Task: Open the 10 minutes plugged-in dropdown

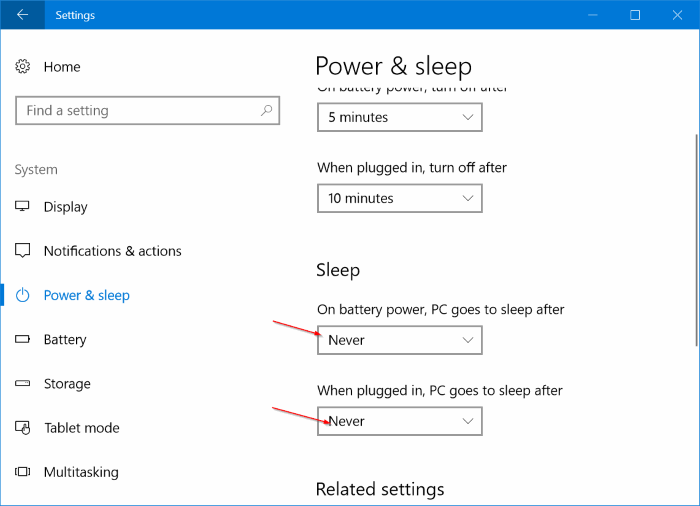Action: (x=400, y=198)
